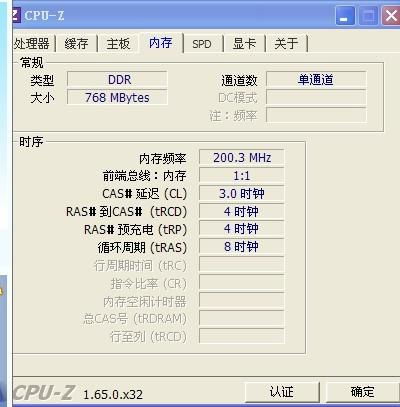
Task: Switch to the 显卡 tab
Action: [x=244, y=44]
